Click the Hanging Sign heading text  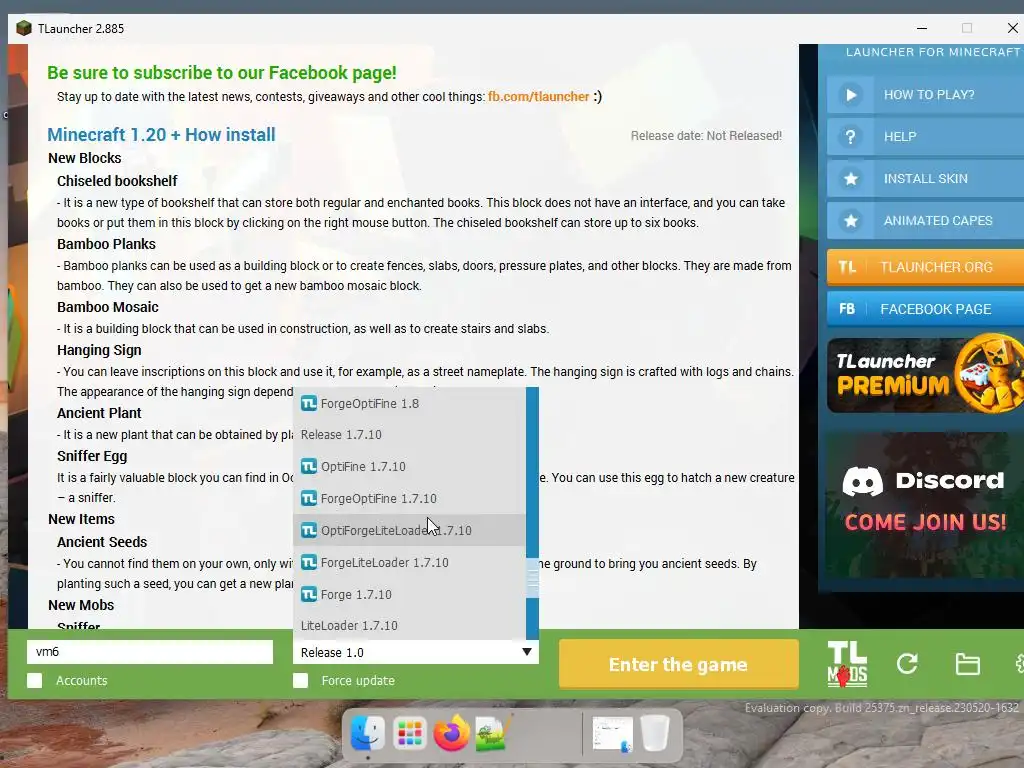[x=99, y=350]
